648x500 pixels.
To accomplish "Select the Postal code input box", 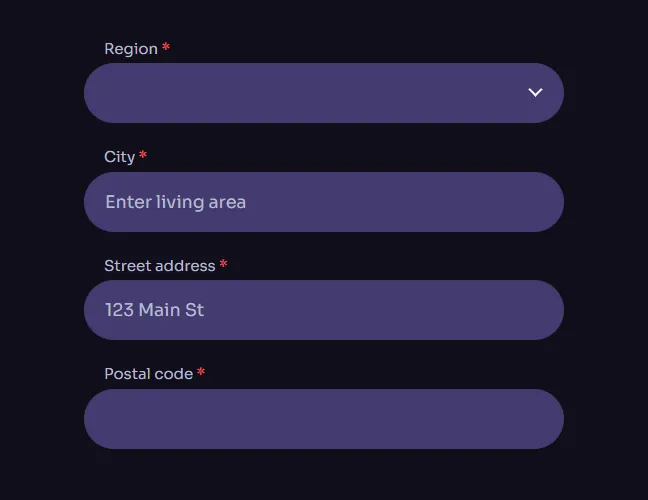I will 323,419.
